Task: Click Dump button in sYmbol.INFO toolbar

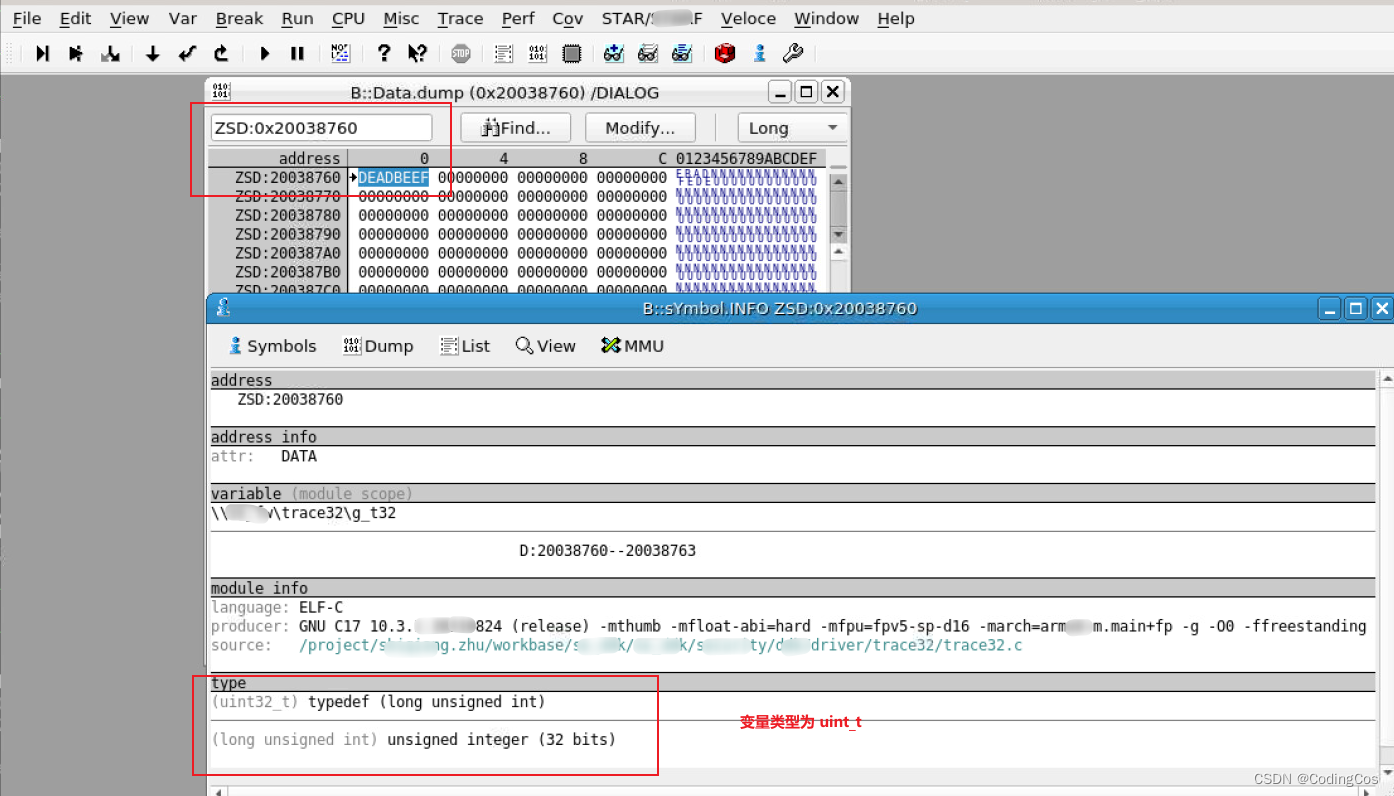Action: coord(378,346)
